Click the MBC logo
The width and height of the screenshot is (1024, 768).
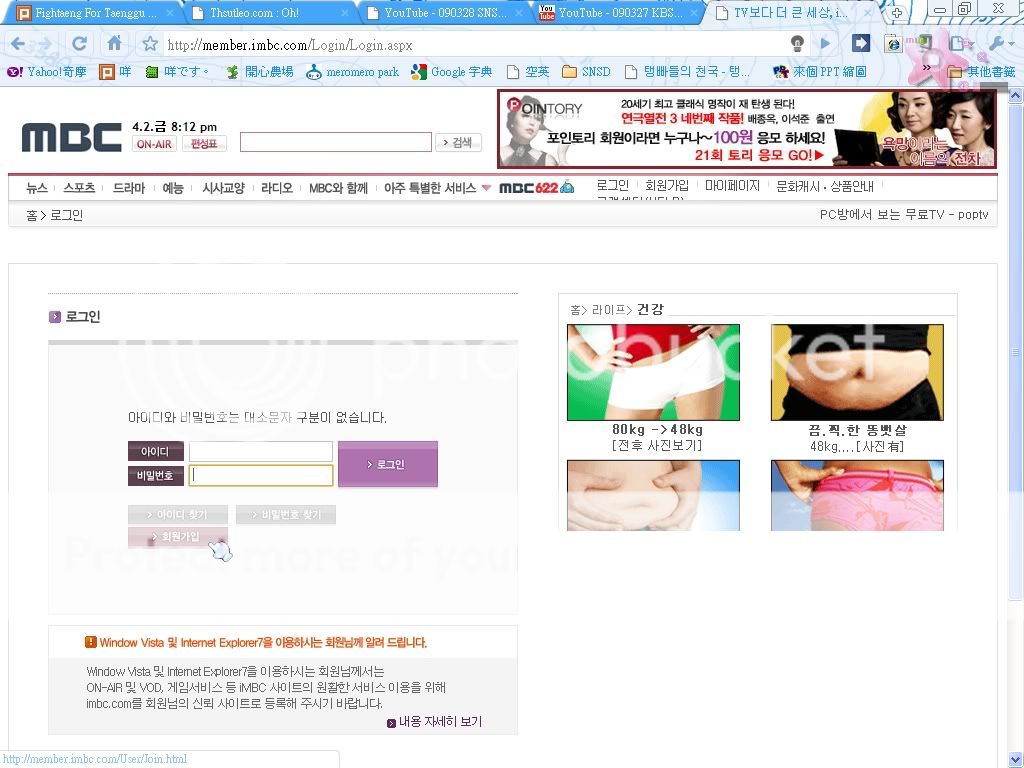pos(71,137)
